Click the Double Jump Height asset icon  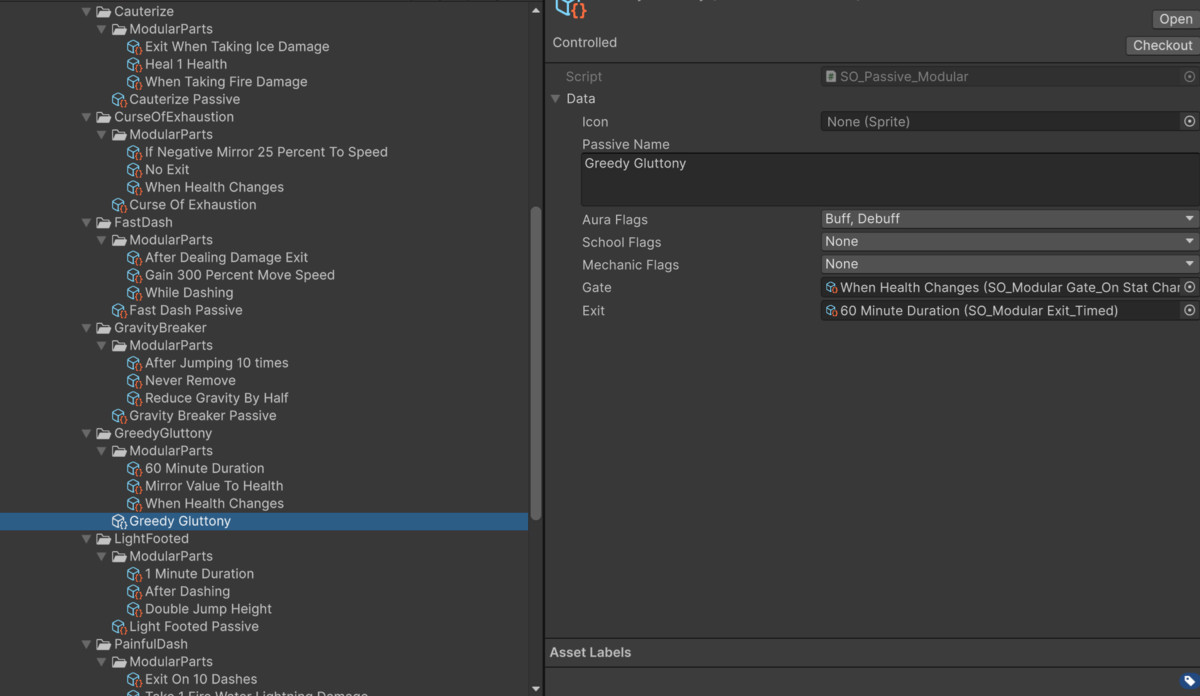(134, 610)
